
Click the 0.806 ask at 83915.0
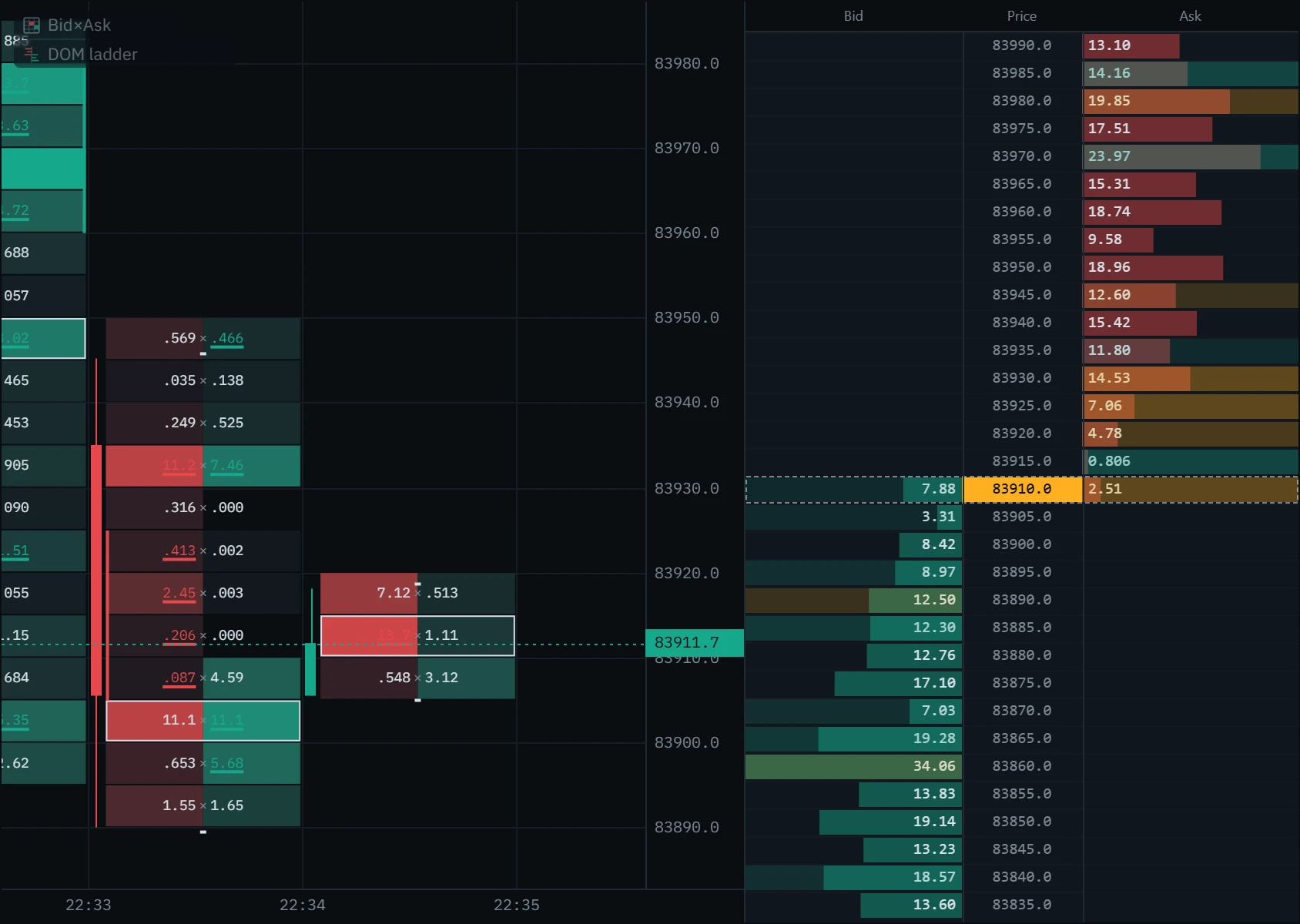pyautogui.click(x=1191, y=461)
